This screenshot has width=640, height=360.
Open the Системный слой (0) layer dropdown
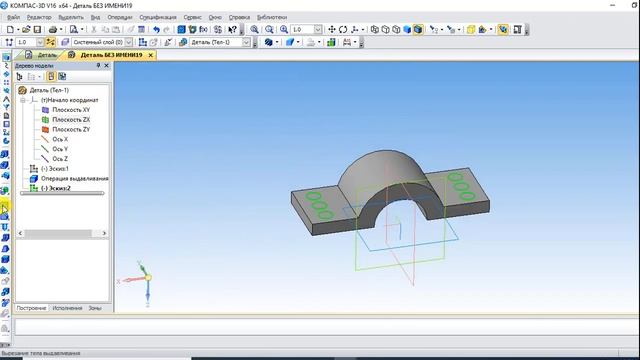(129, 42)
